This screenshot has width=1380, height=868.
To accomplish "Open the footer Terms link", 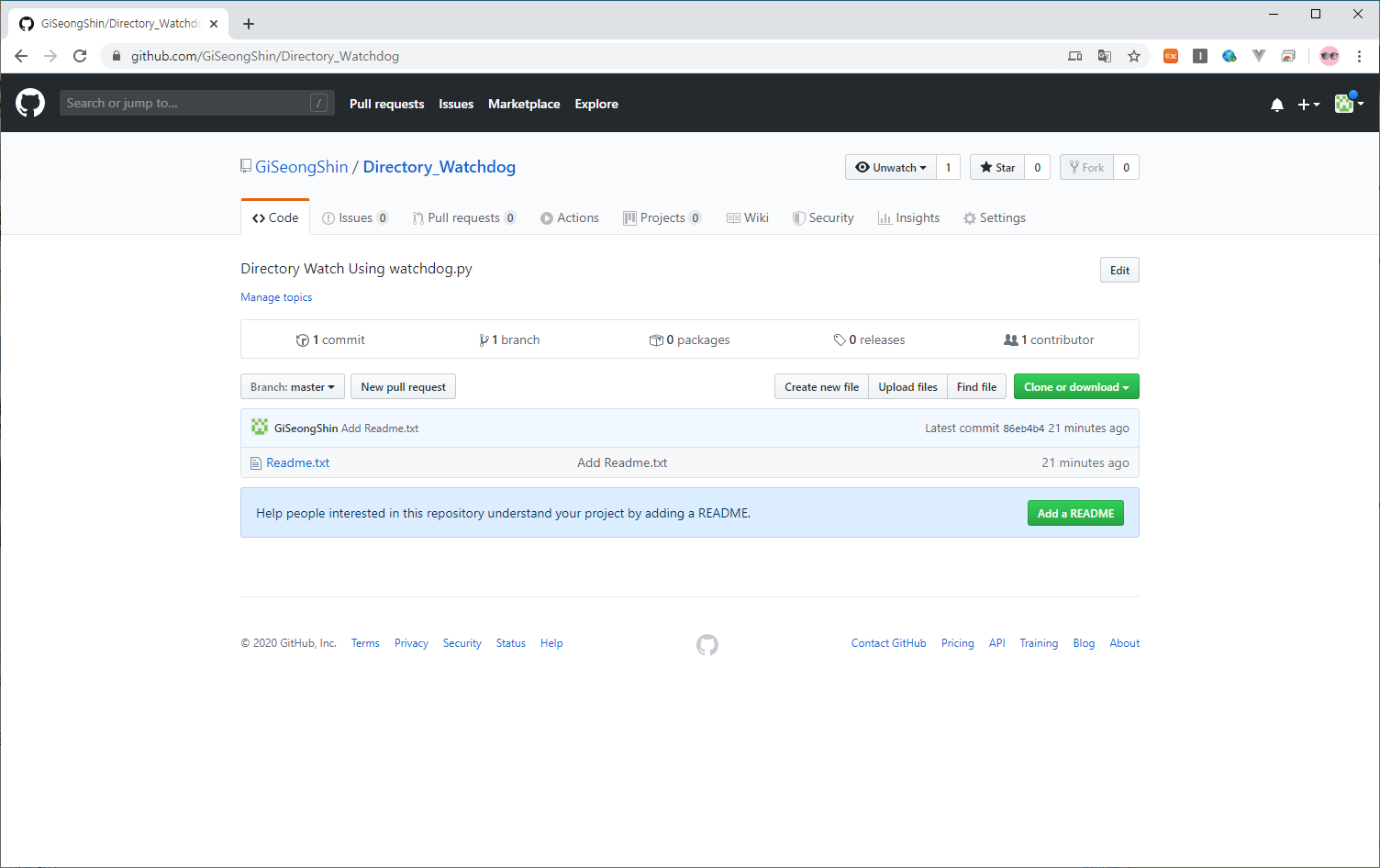I will click(365, 643).
